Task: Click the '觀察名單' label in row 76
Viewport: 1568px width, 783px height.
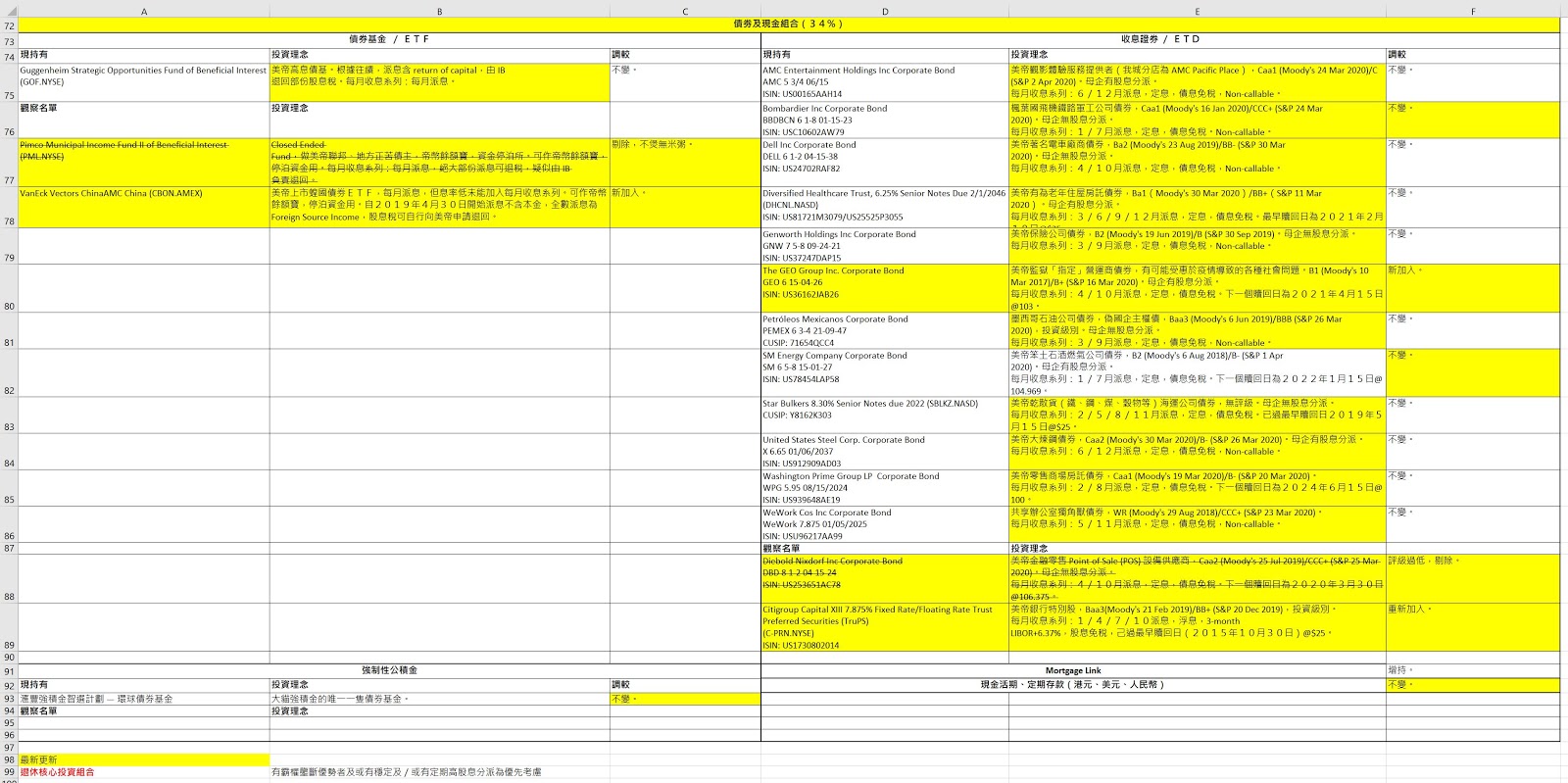Action: [x=144, y=121]
